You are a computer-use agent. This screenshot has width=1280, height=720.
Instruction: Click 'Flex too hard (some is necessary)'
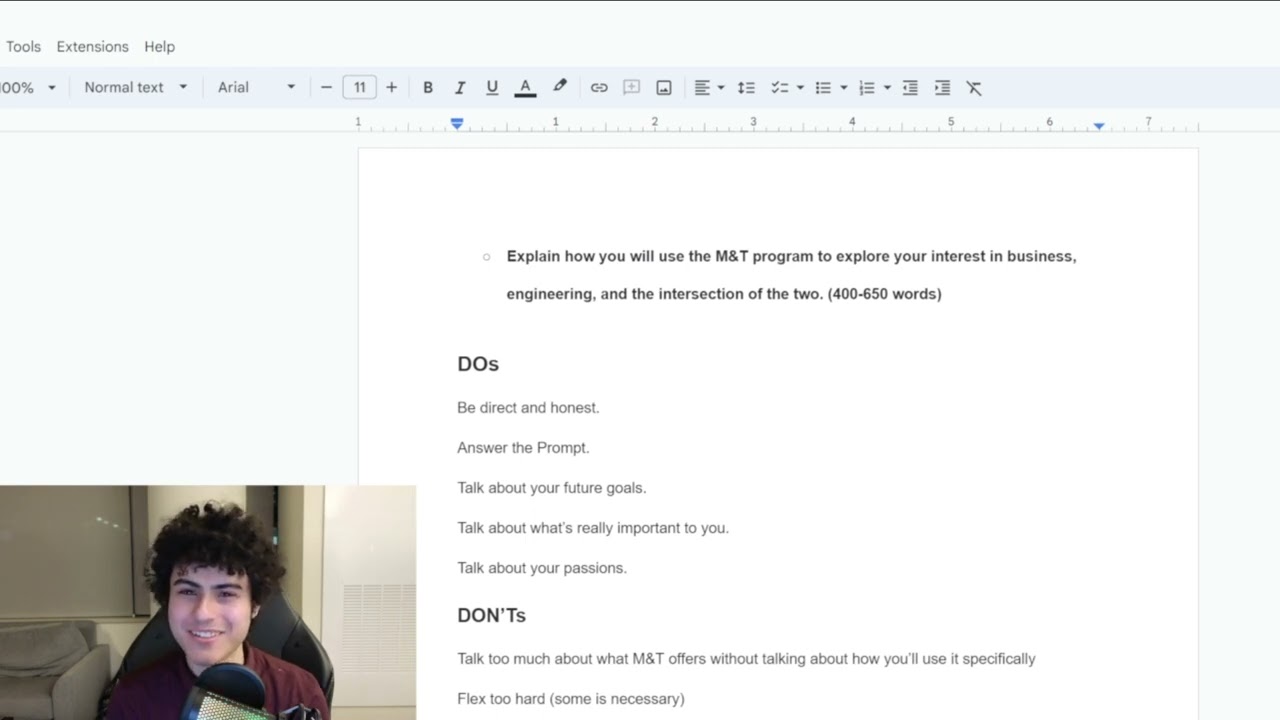[571, 699]
